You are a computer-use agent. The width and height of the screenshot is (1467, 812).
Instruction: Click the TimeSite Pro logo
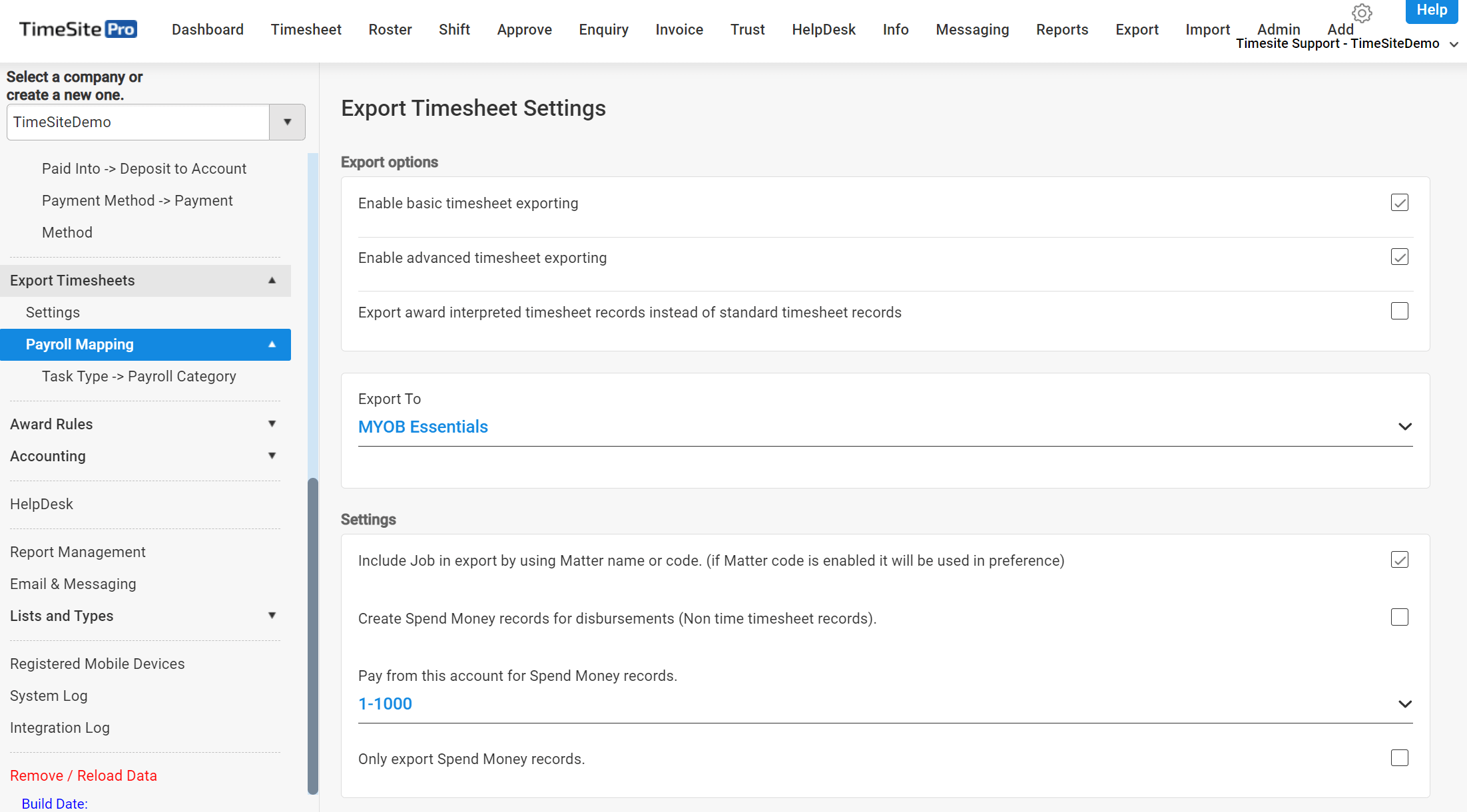78,29
